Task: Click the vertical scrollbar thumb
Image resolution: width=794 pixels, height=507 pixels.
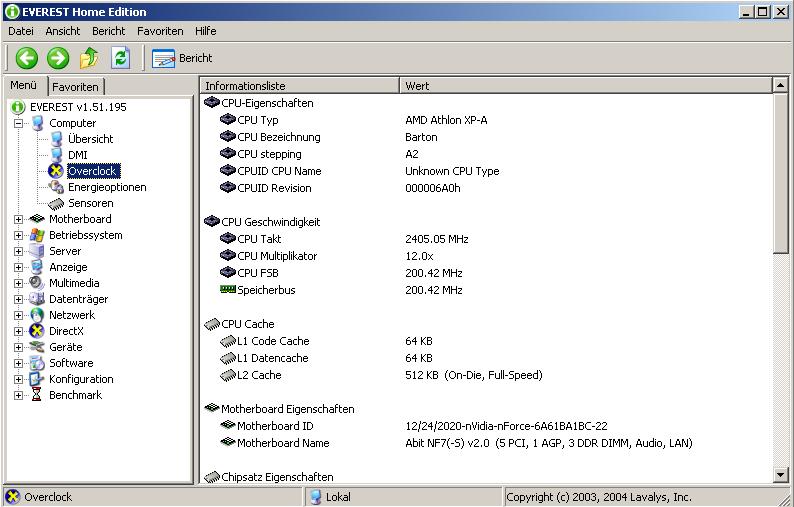Action: [780, 171]
